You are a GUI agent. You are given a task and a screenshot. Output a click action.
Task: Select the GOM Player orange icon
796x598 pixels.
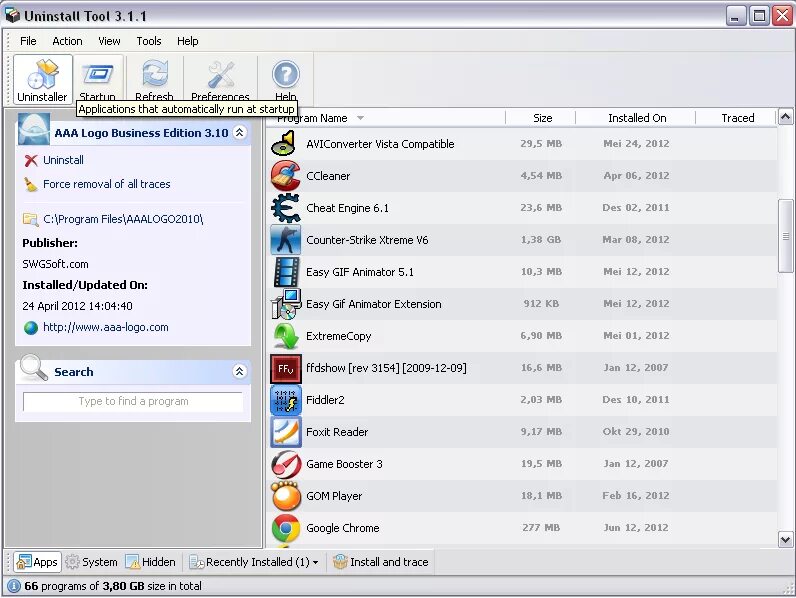click(285, 496)
